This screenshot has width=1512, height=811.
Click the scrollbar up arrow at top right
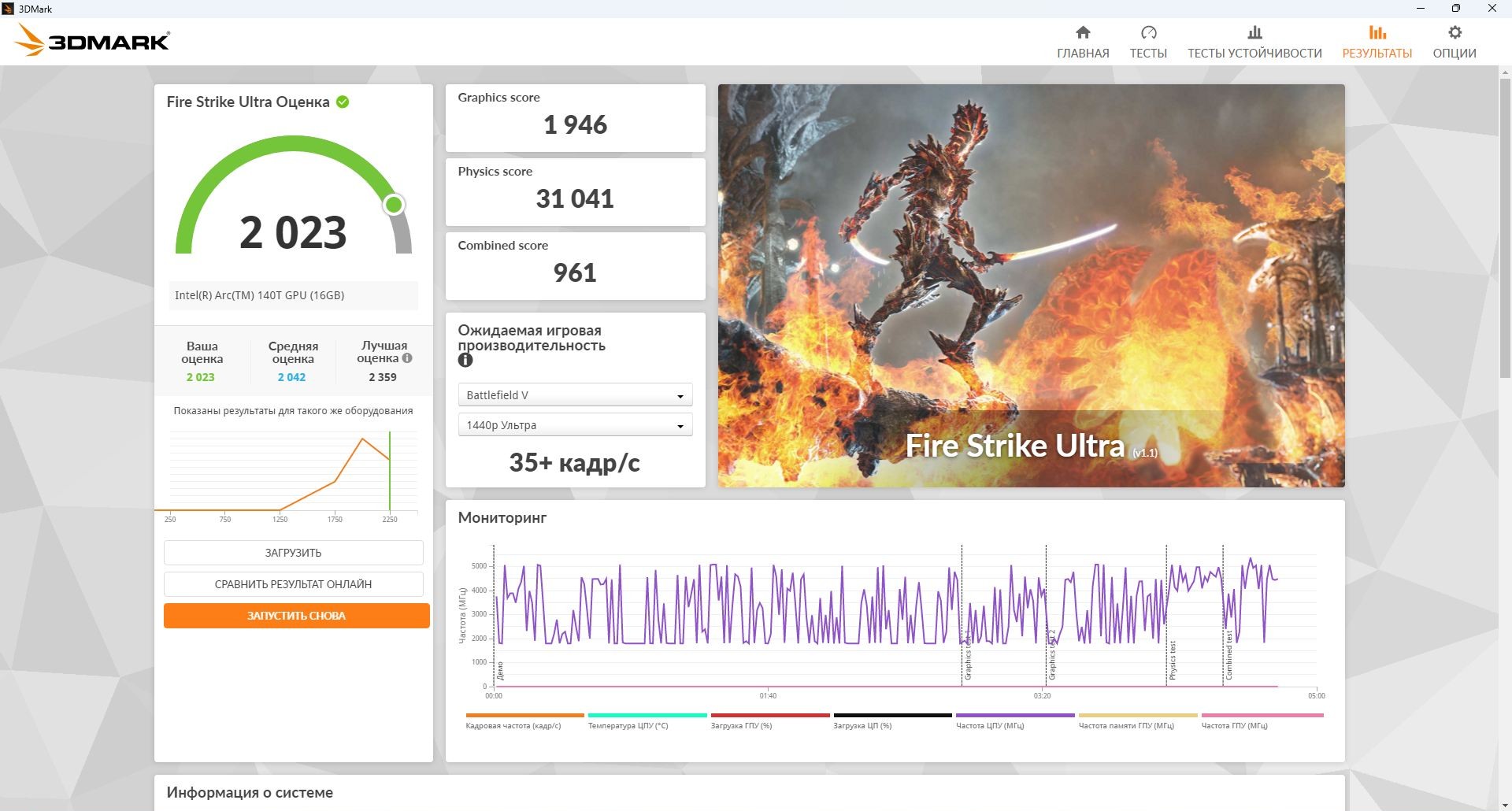click(x=1505, y=72)
